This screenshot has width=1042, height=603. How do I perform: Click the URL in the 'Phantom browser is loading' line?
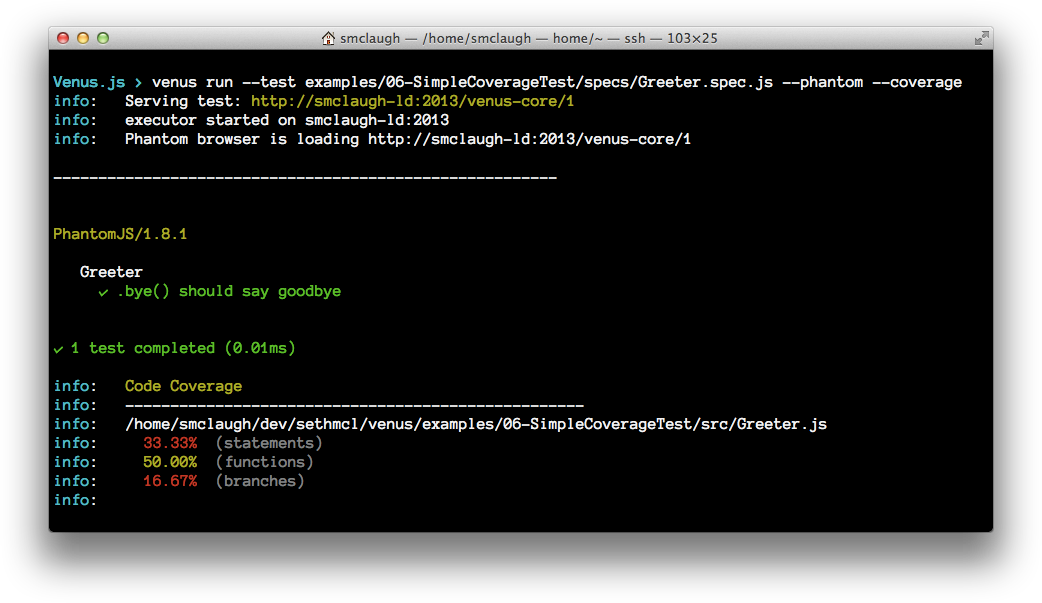tap(529, 139)
